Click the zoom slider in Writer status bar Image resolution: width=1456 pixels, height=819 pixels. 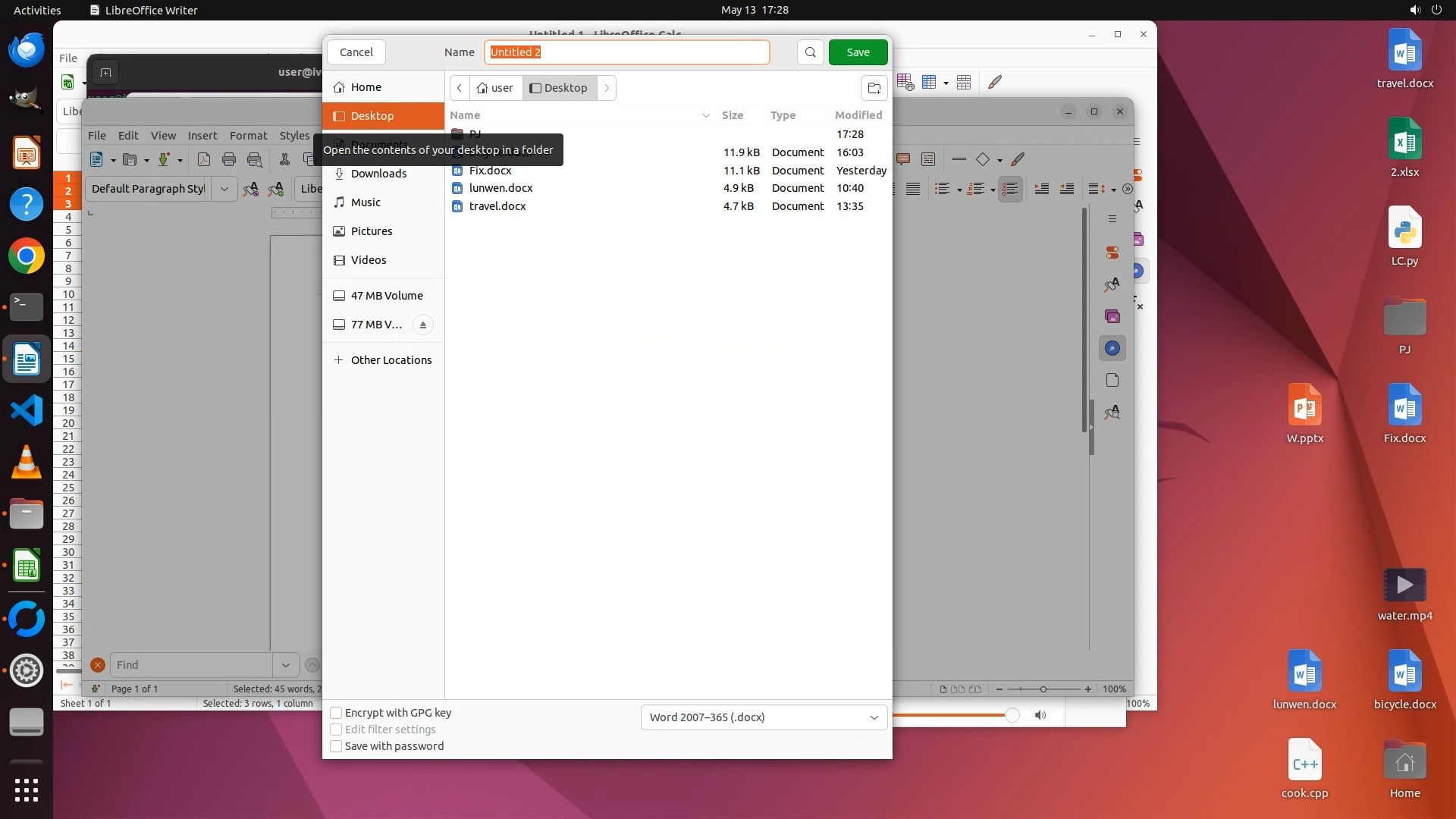pos(1043,689)
